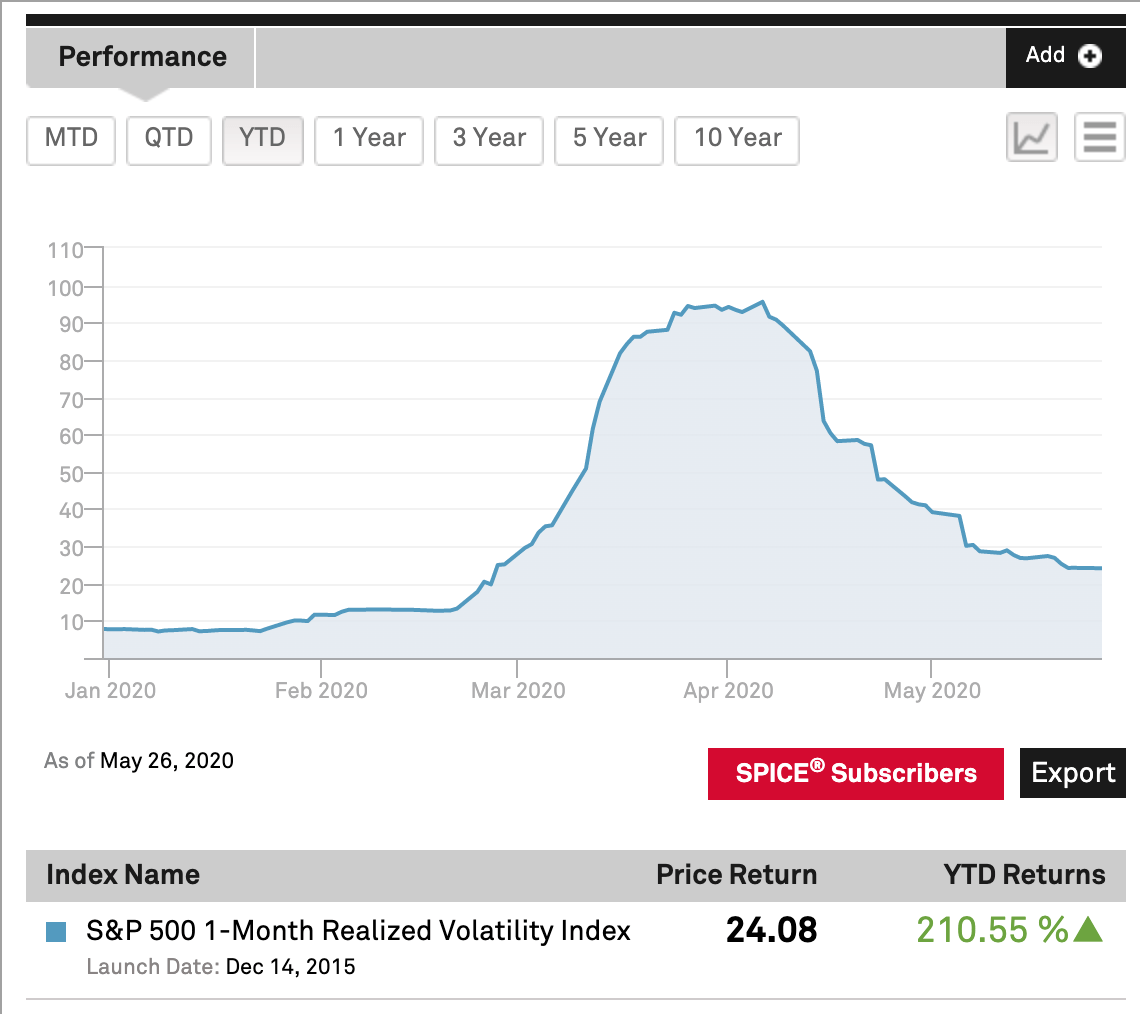The height and width of the screenshot is (1014, 1140).
Task: Select the YTD time range
Action: tap(262, 140)
